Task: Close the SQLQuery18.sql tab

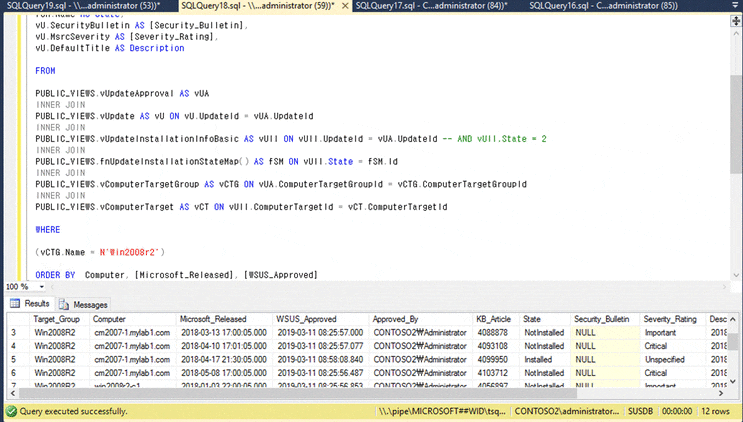Action: coord(345,6)
